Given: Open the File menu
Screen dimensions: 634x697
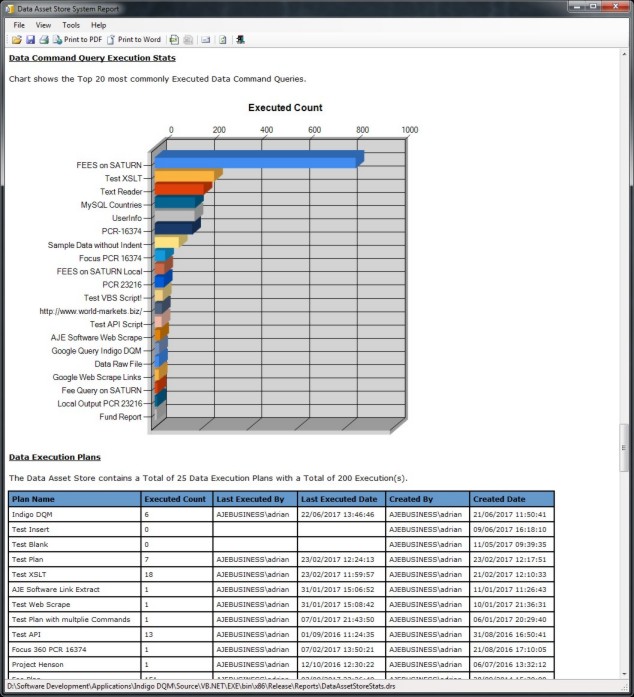Looking at the screenshot, I should [19, 25].
